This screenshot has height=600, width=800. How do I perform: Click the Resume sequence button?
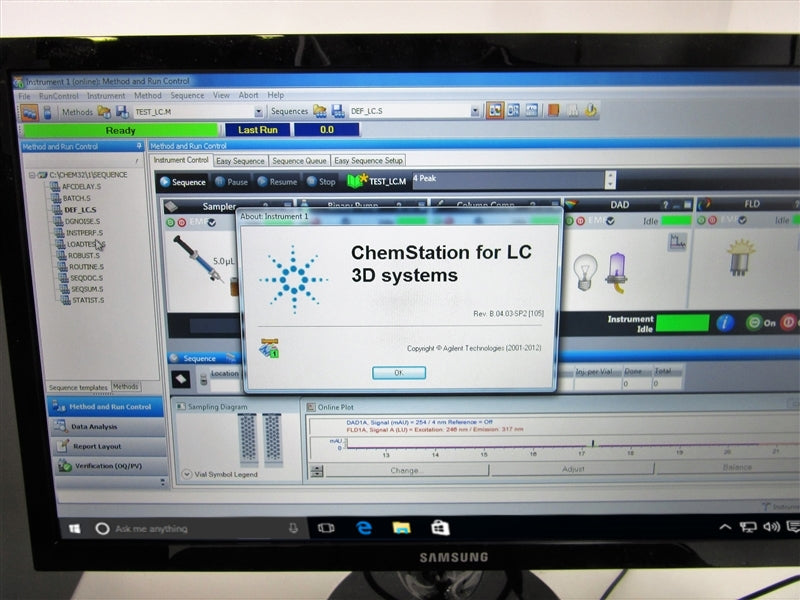tap(277, 182)
